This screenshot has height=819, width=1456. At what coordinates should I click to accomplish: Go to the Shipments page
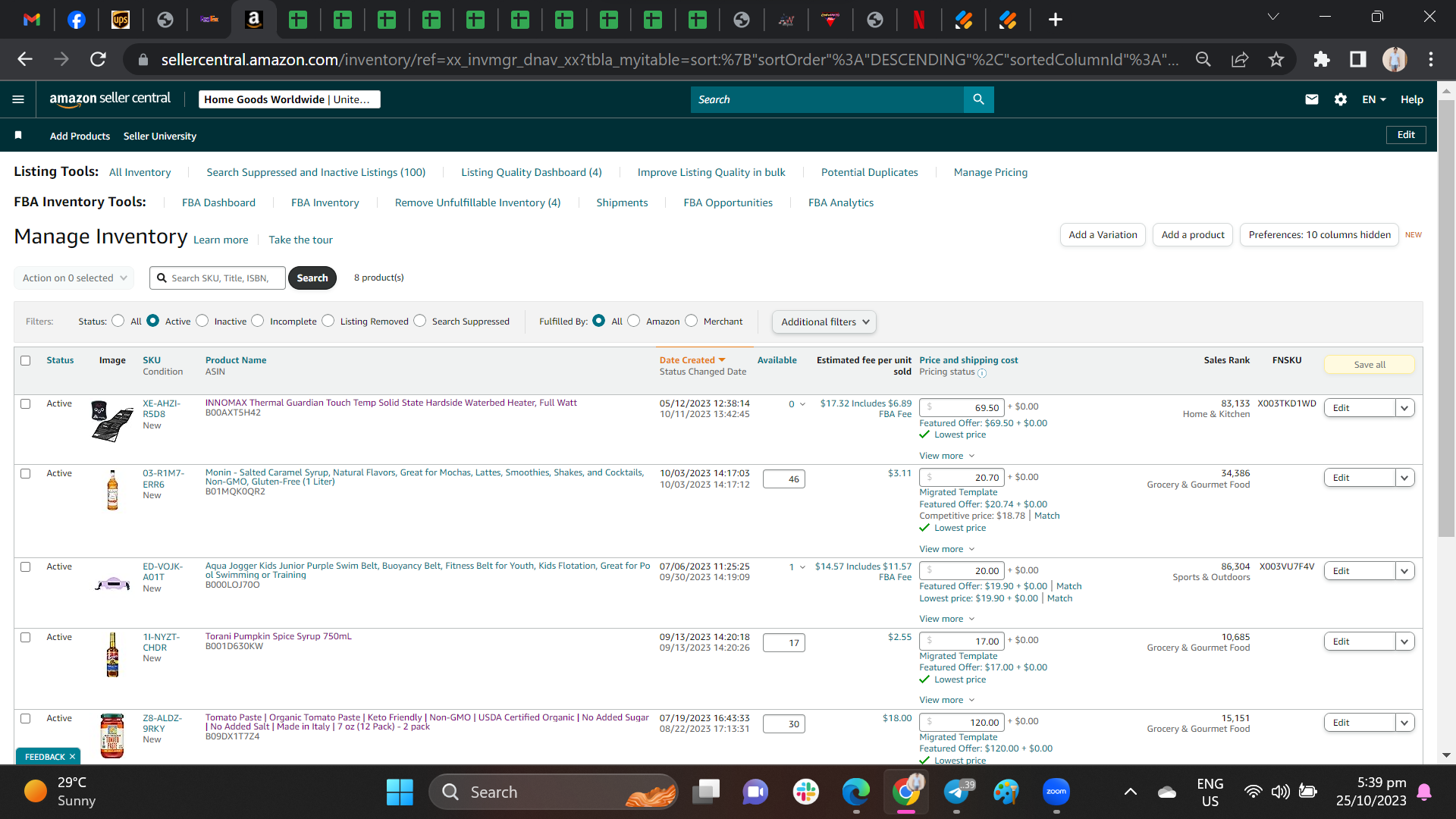point(622,202)
